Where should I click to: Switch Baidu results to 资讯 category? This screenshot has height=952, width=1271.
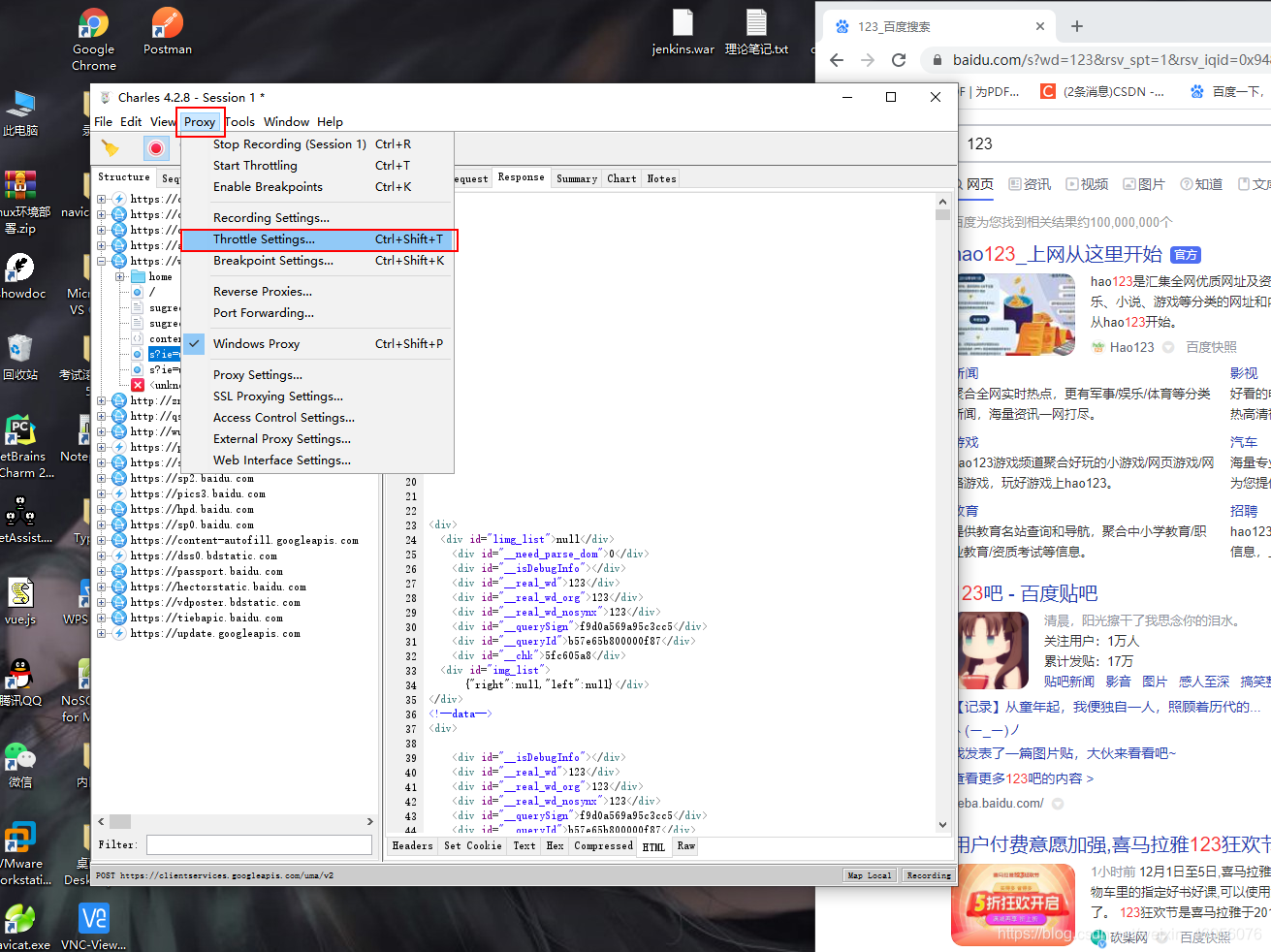point(1030,184)
